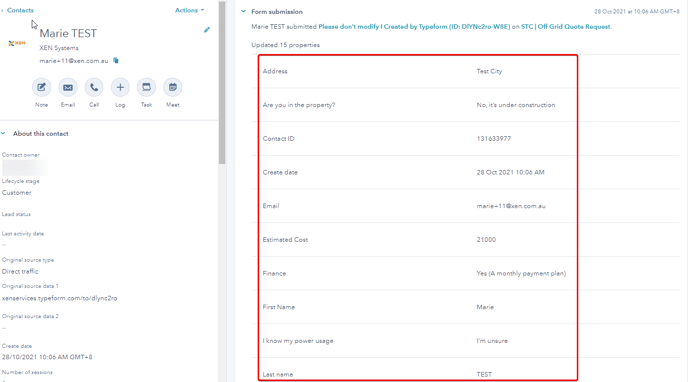688x382 pixels.
Task: Click the Lifecycle stage Customer field
Action: (17, 193)
